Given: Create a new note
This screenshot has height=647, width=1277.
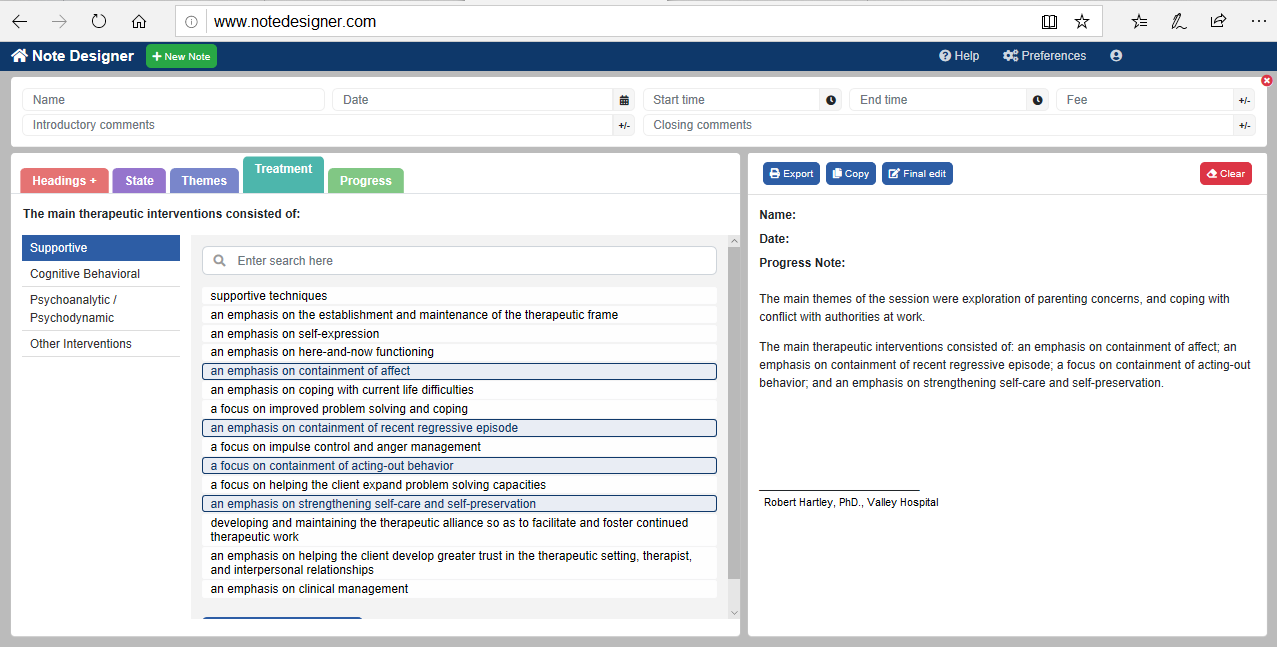Looking at the screenshot, I should pyautogui.click(x=181, y=56).
